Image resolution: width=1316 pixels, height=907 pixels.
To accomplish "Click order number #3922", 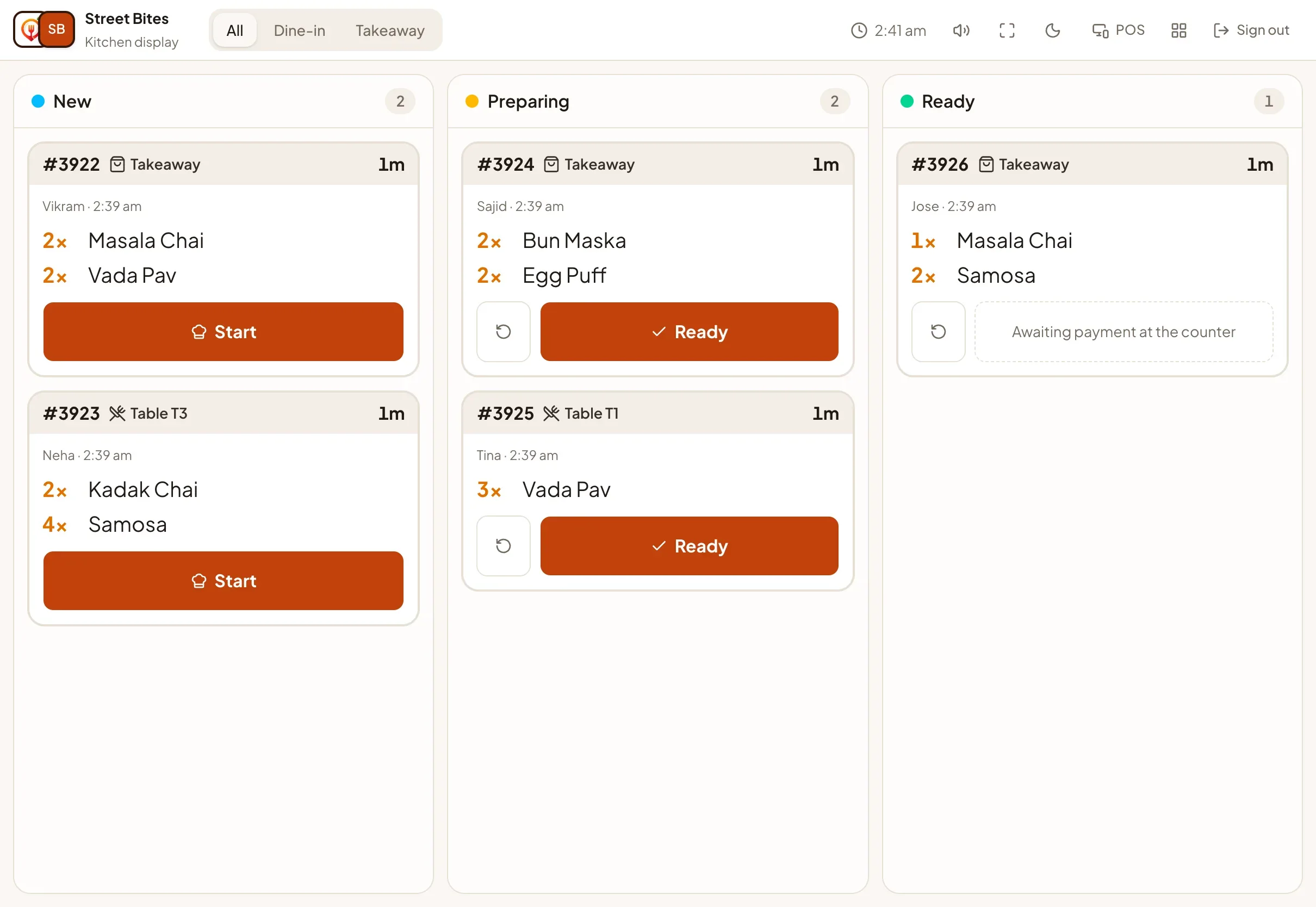I will click(72, 164).
